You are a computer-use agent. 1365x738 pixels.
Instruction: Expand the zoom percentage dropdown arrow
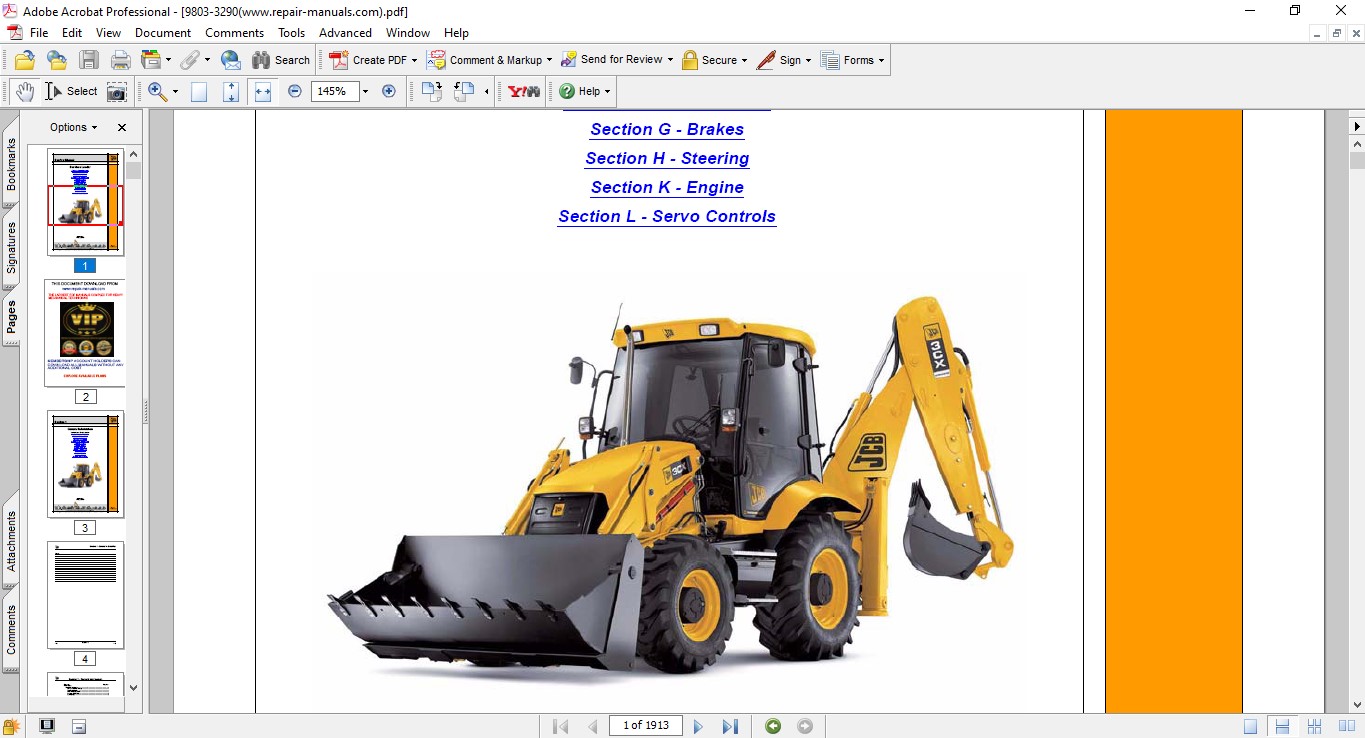[x=365, y=91]
